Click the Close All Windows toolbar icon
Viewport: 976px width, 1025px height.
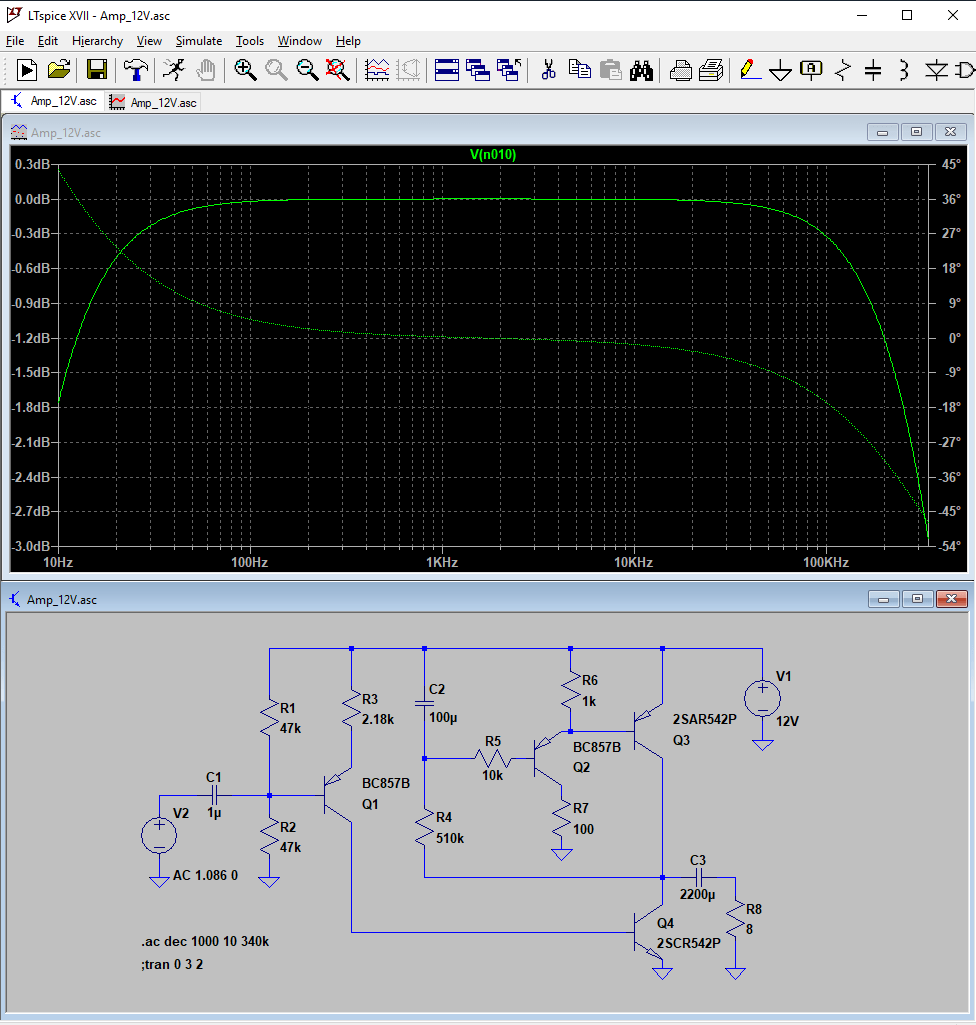(509, 70)
